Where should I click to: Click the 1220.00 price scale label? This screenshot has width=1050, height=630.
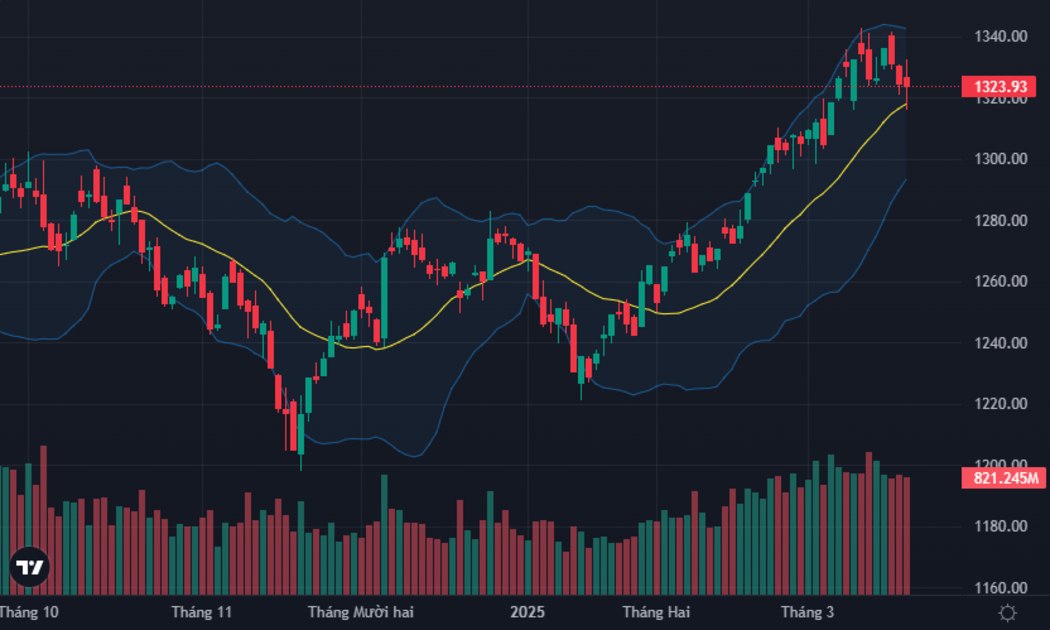[x=1000, y=404]
